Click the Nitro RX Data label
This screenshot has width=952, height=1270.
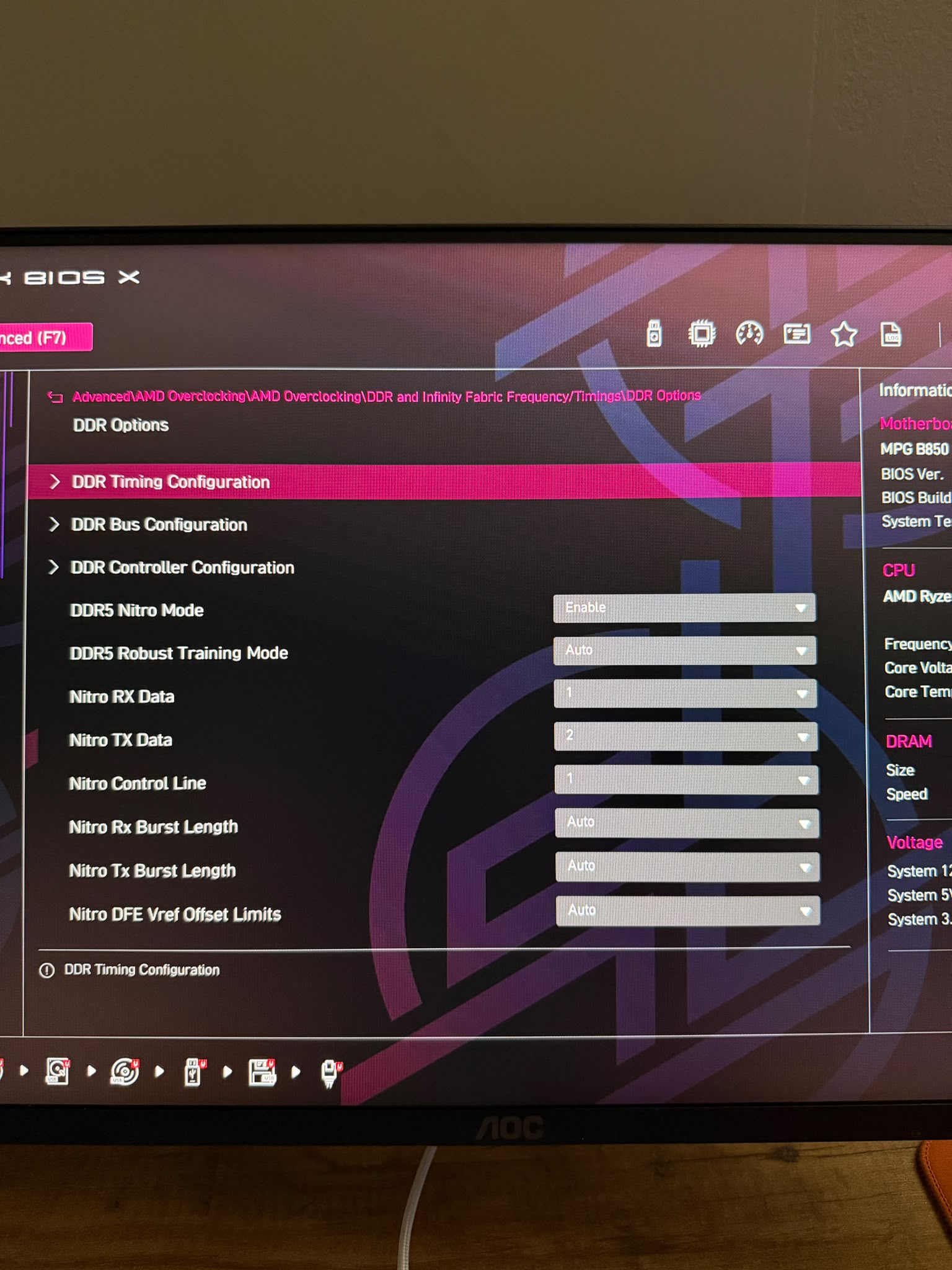[x=121, y=696]
